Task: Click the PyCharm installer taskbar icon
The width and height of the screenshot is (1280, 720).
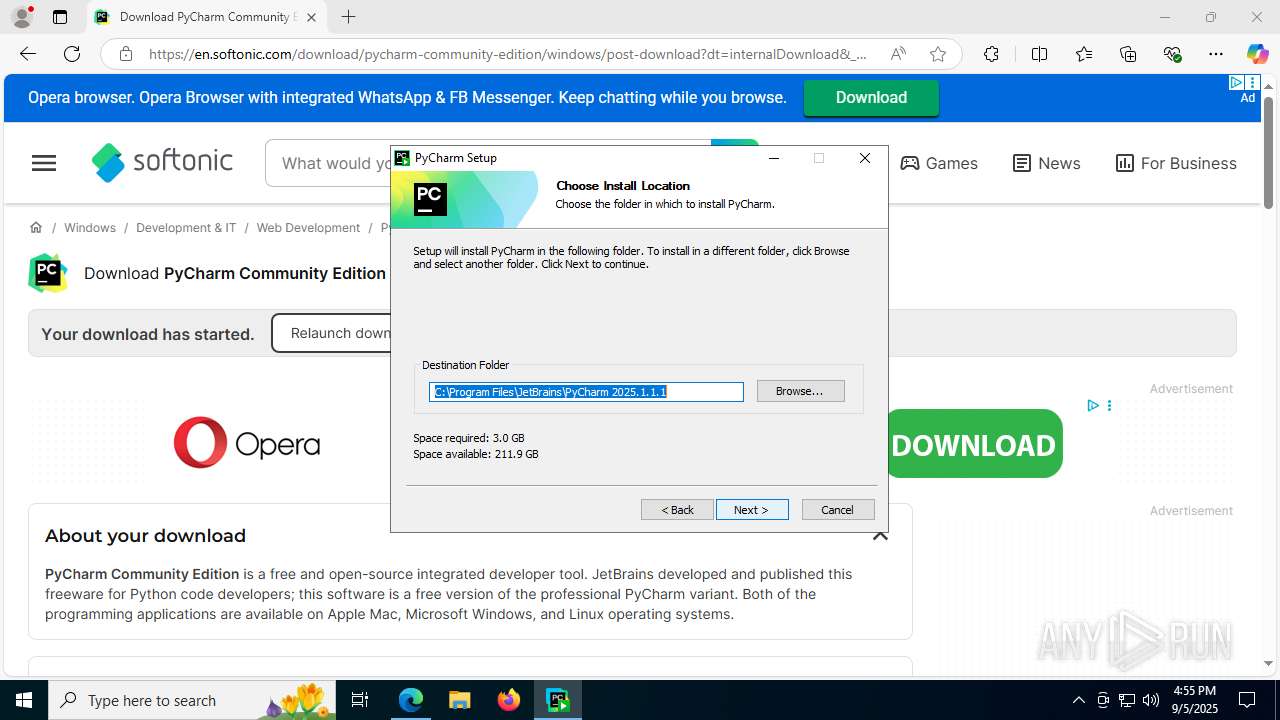Action: (558, 700)
